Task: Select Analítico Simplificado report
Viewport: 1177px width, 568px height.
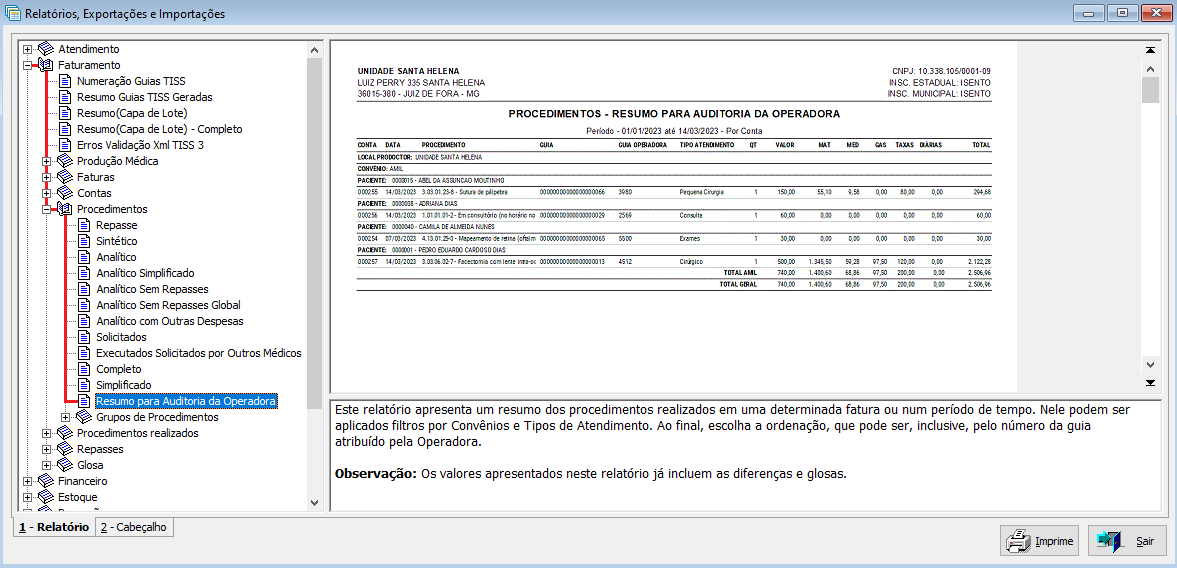Action: pos(145,273)
